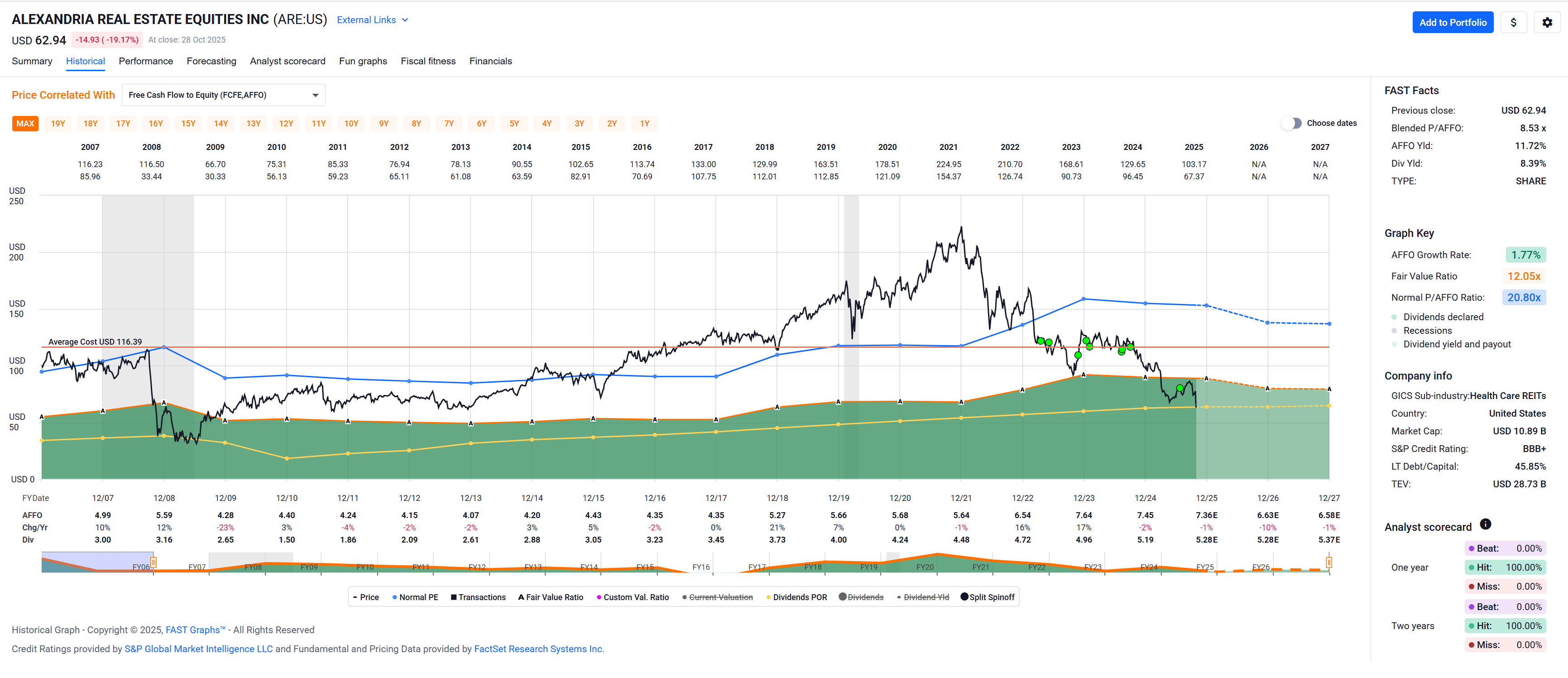
Task: Click the Fair Value Ratio 12.05x value
Action: click(1524, 276)
